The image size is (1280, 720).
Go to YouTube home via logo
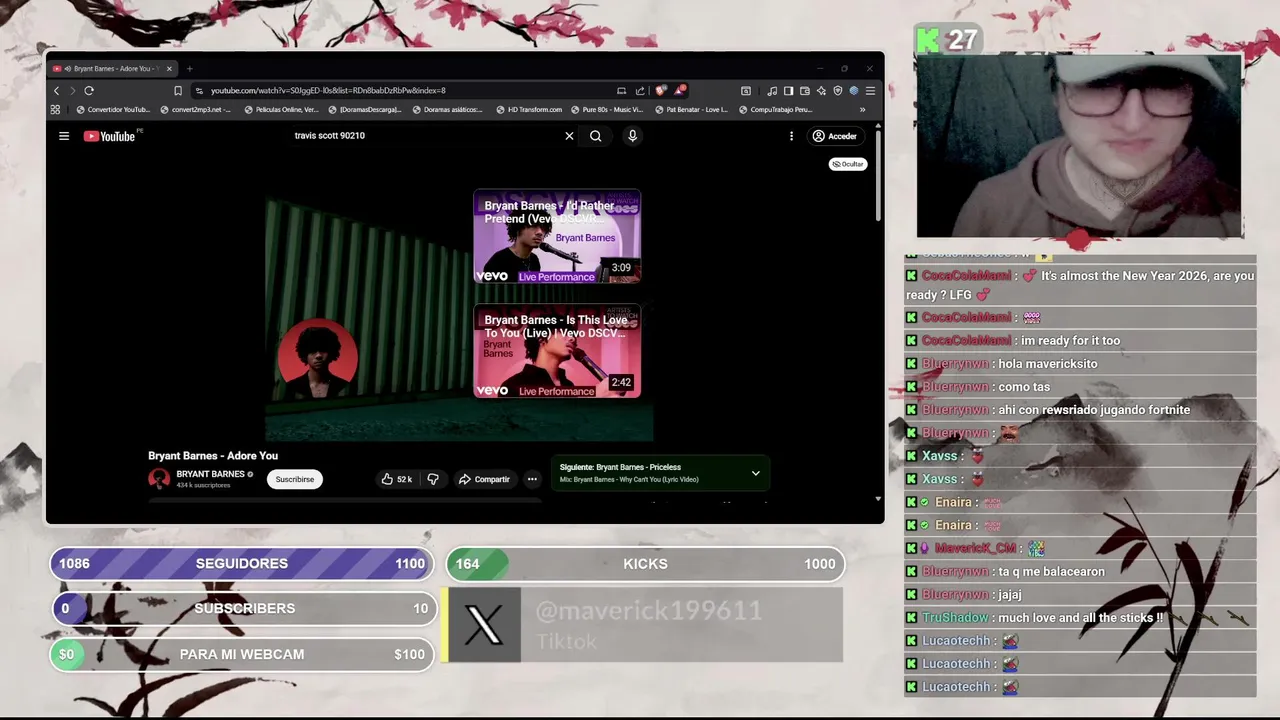point(109,136)
